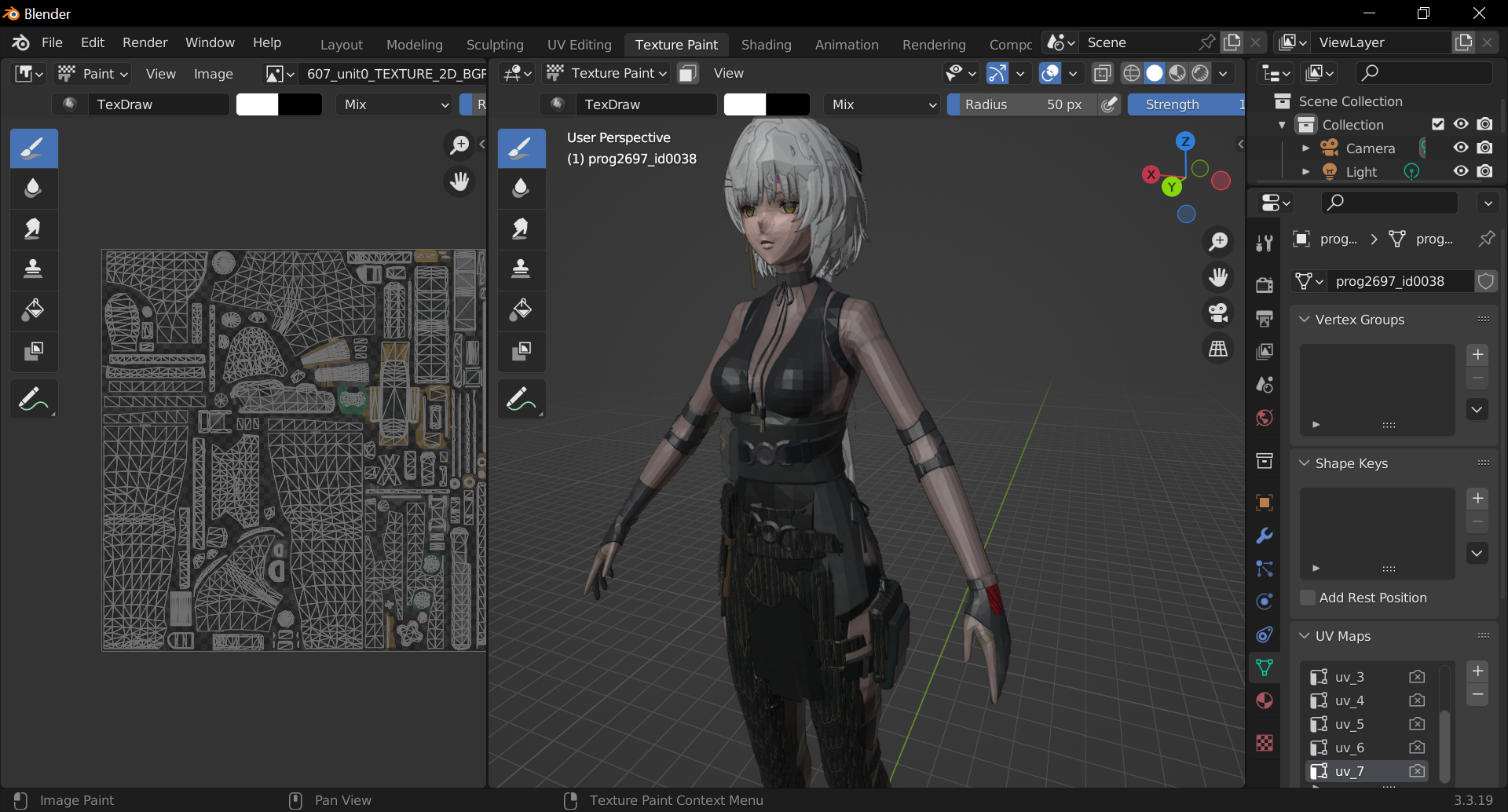Open the Render properties tab

[x=1265, y=285]
